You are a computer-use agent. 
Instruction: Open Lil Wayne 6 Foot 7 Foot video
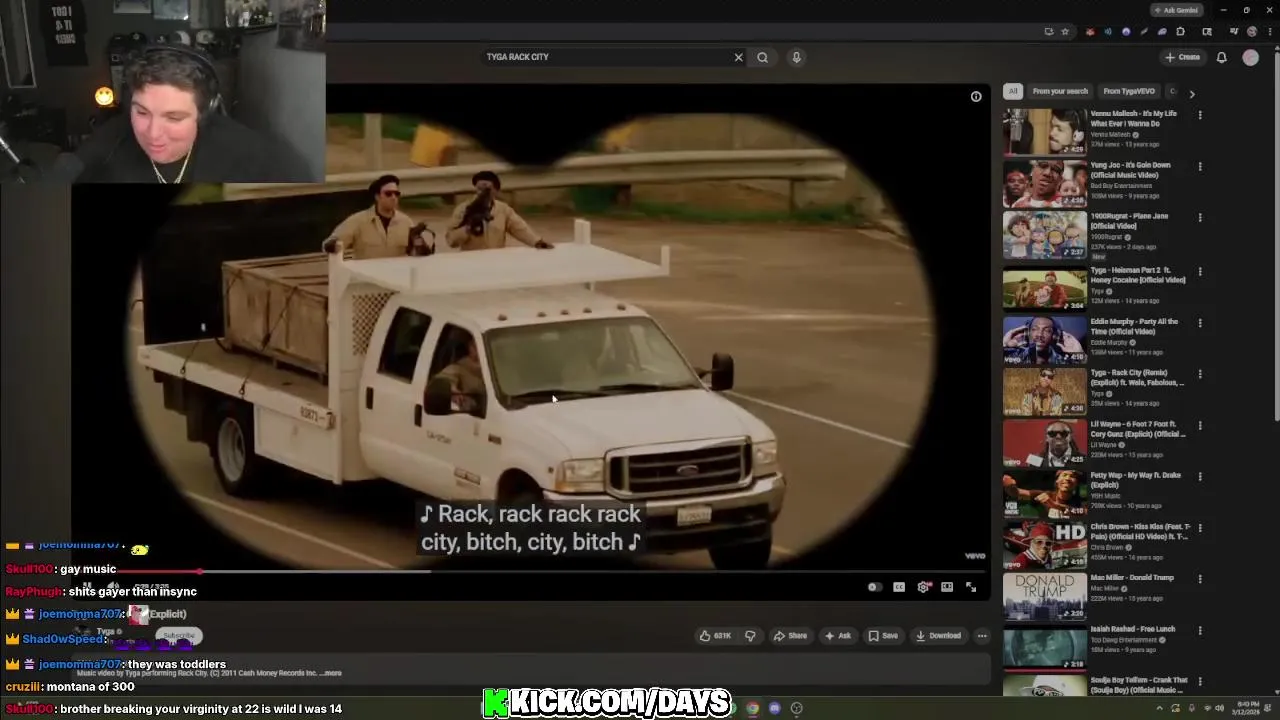(x=1045, y=442)
